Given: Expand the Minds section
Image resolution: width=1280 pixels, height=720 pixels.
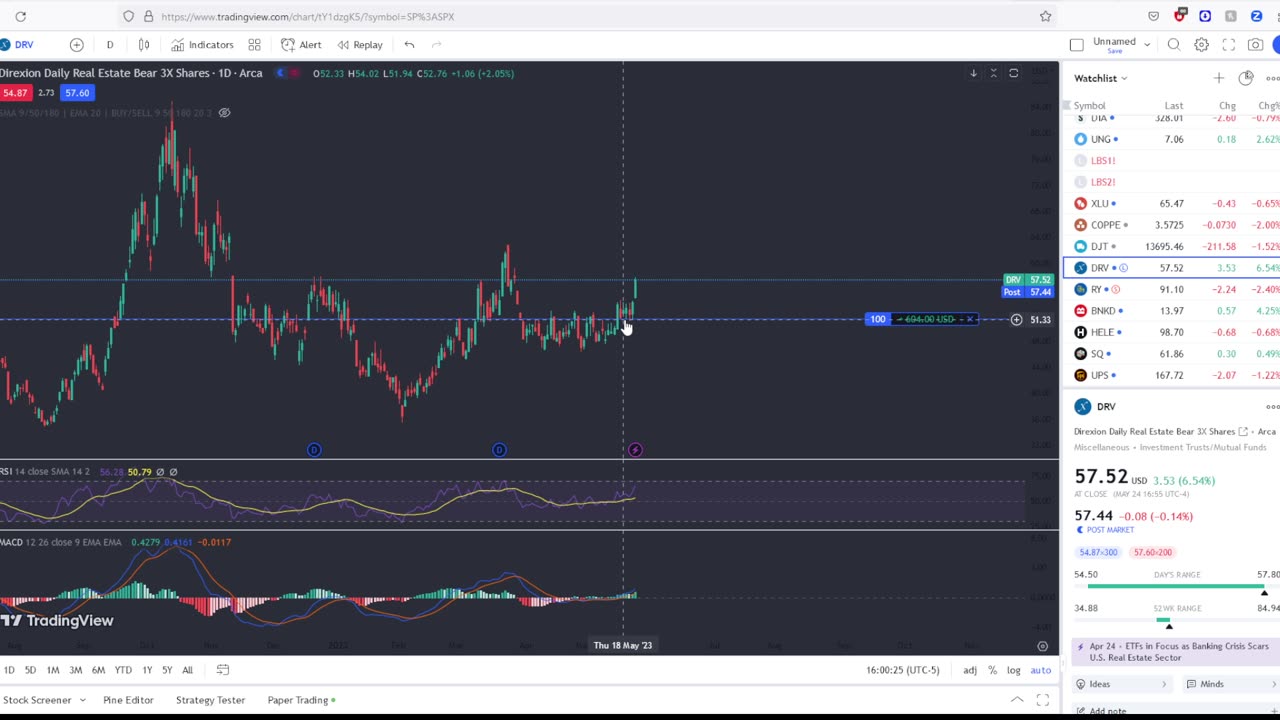Looking at the screenshot, I should (x=1231, y=684).
